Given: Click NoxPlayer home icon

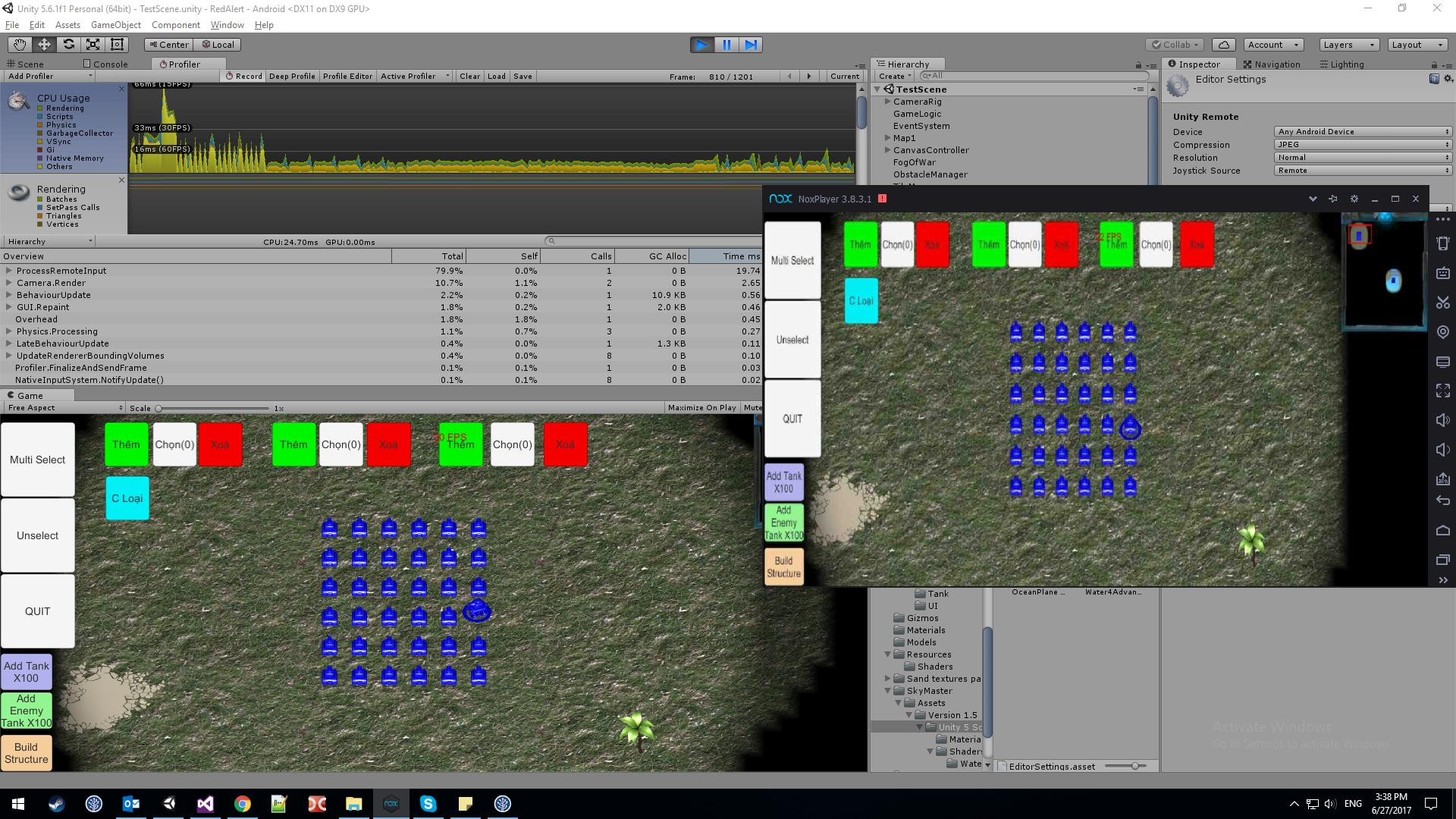Looking at the screenshot, I should point(1442,530).
